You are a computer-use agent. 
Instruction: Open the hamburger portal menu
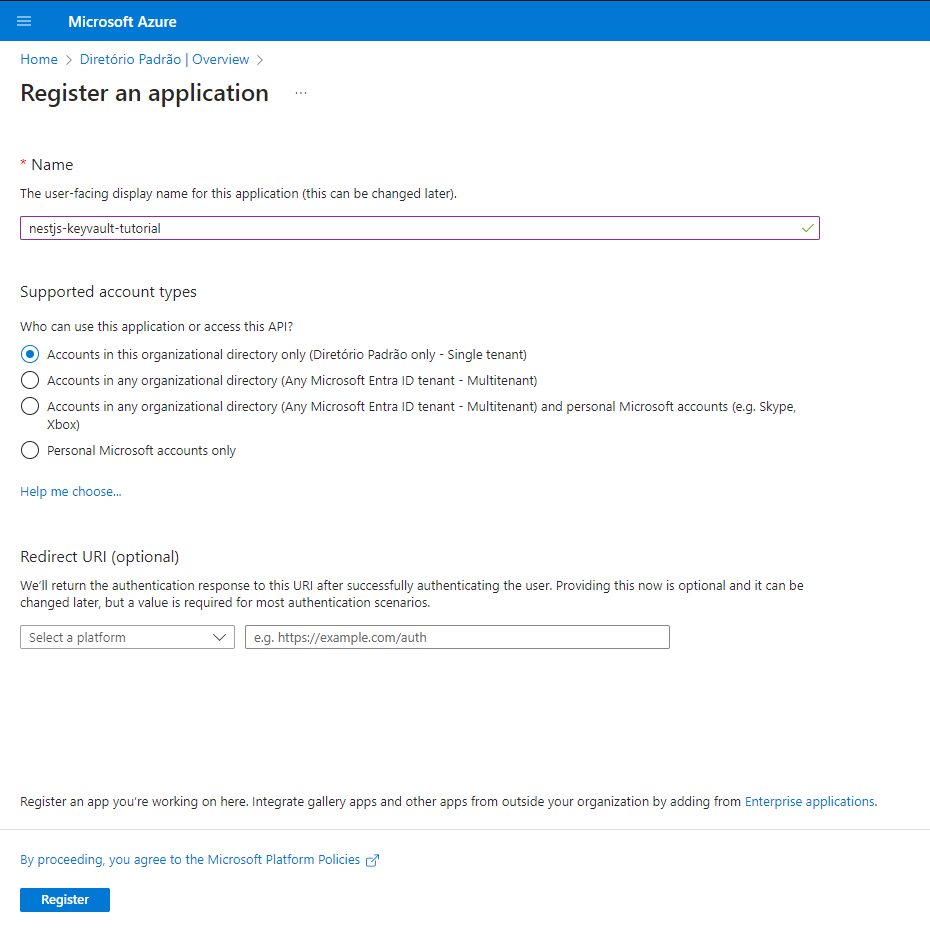point(24,21)
